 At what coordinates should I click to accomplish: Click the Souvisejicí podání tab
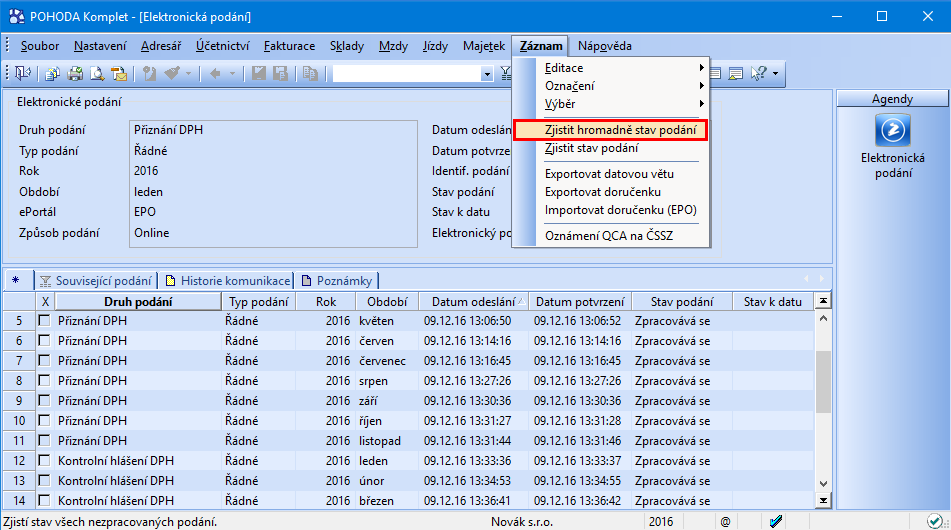point(96,281)
